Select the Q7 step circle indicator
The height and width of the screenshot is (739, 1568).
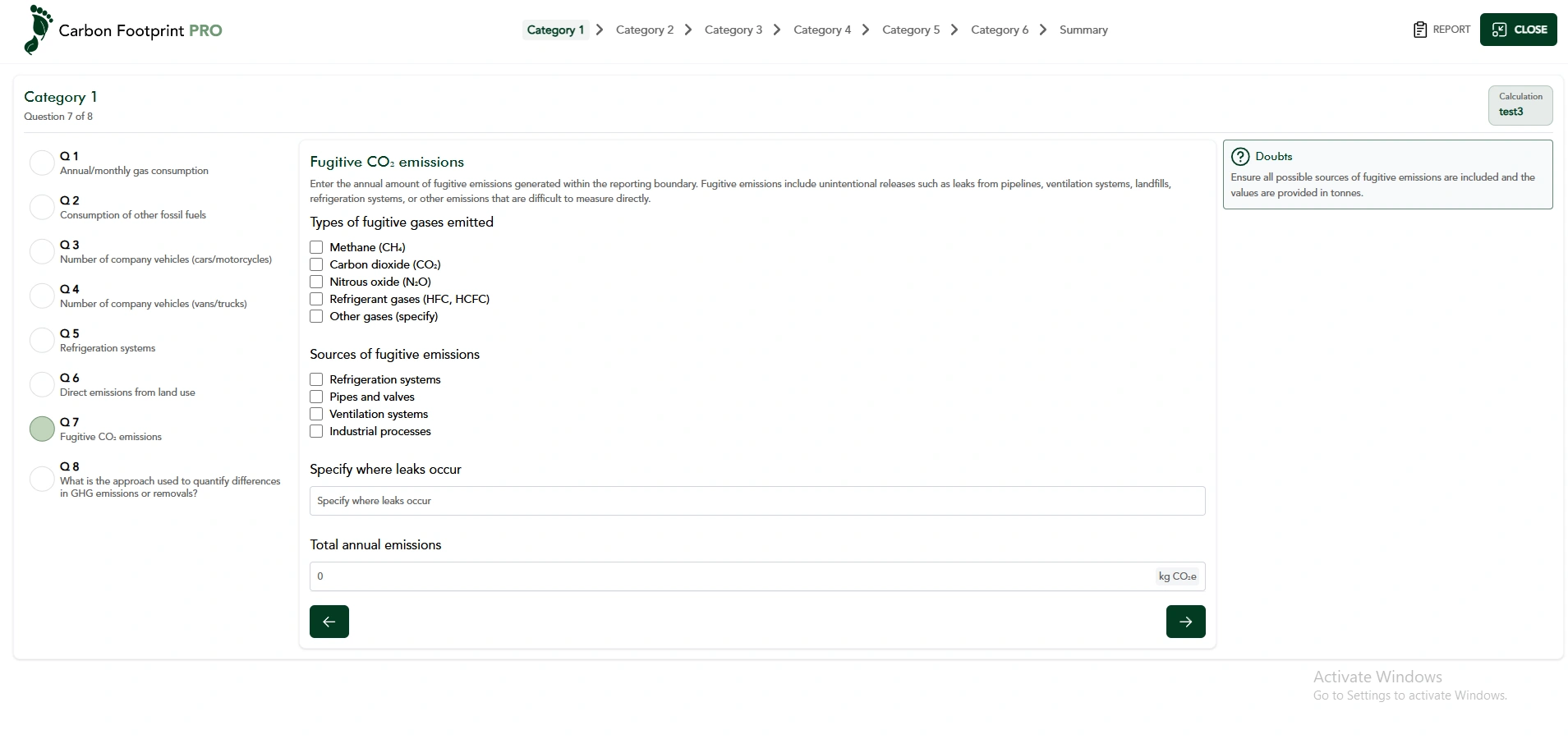[42, 429]
